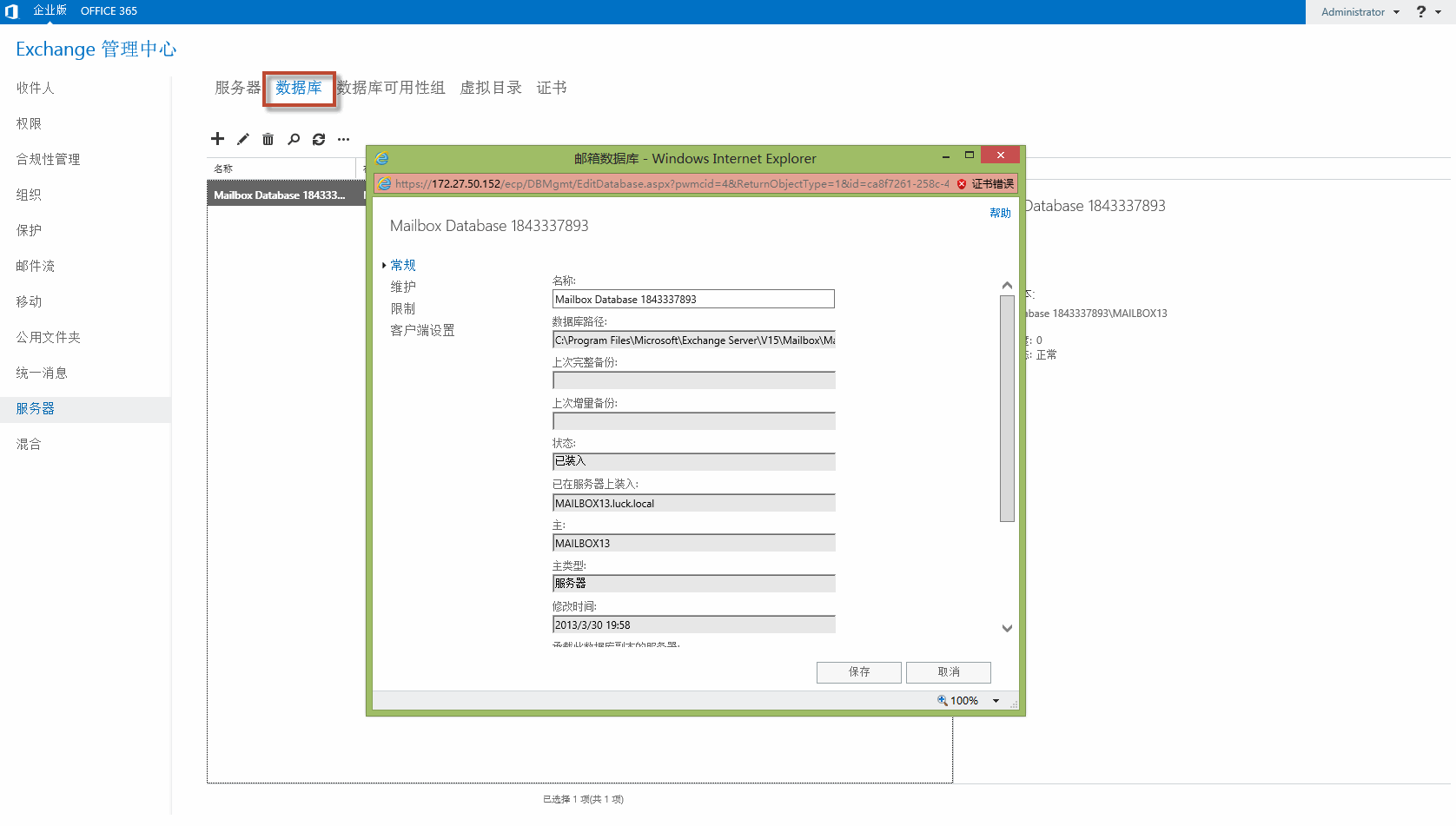Screen dimensions: 1456x826
Task: Click the dialog vertical scrollbar thumb
Action: click(1007, 408)
